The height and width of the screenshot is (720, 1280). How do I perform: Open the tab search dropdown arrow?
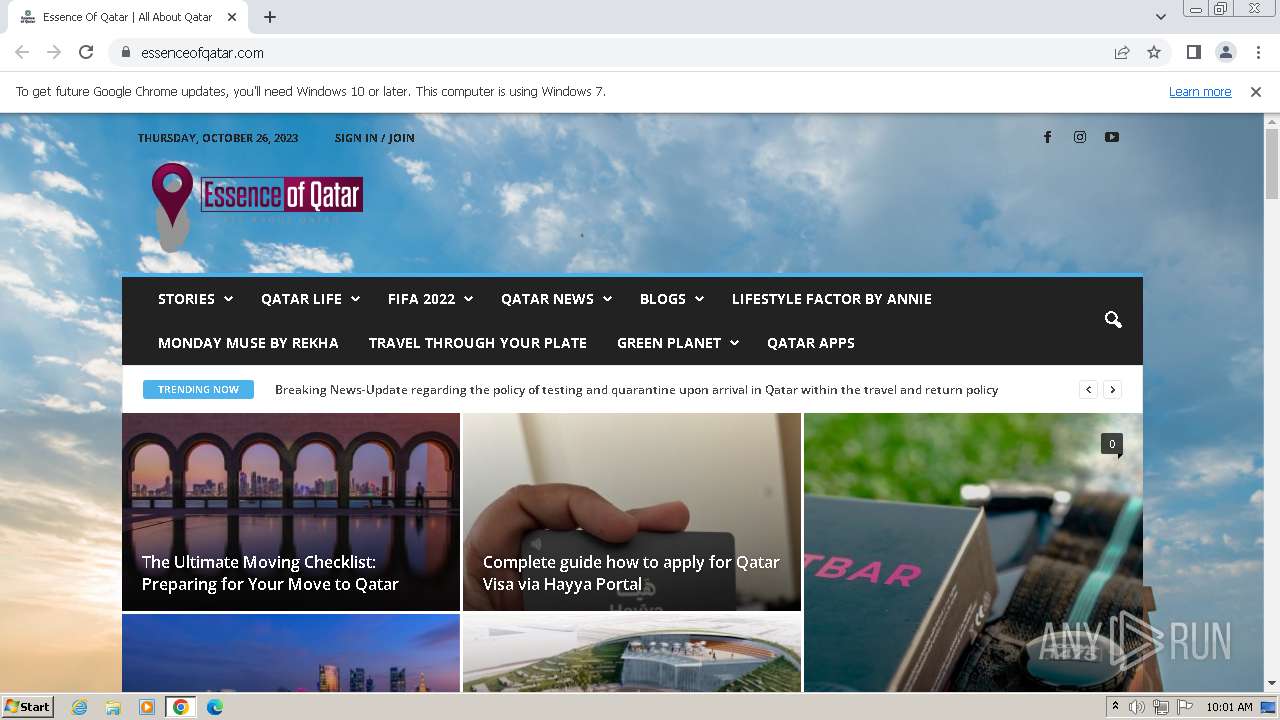(x=1160, y=17)
